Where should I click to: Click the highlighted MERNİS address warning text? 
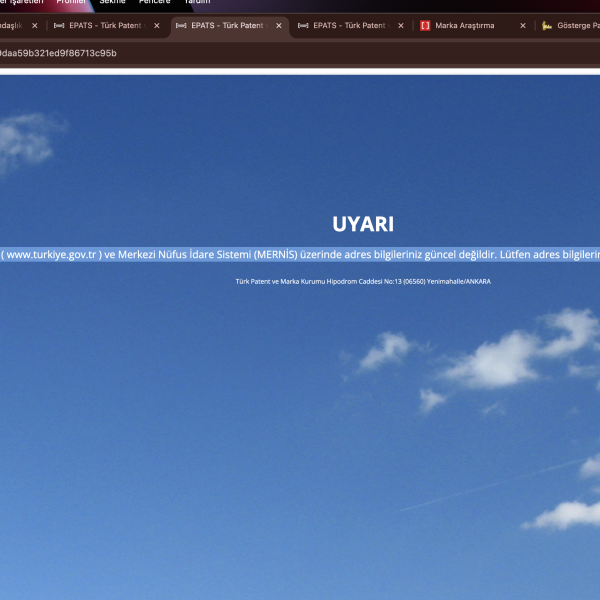click(x=300, y=254)
